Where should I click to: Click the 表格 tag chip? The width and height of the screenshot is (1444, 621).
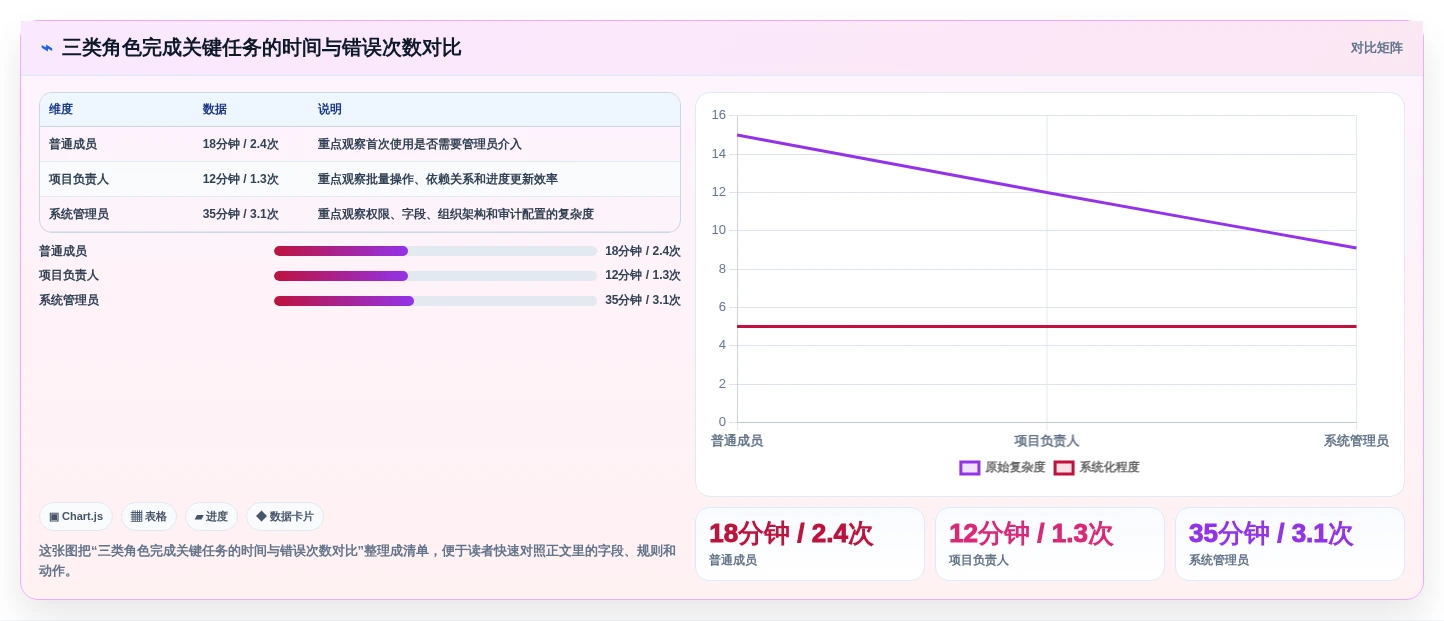[149, 516]
